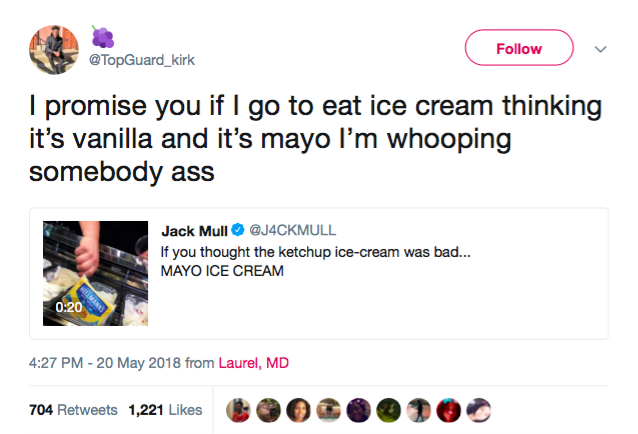
Task: View the 1,221 Likes list
Action: pyautogui.click(x=165, y=410)
